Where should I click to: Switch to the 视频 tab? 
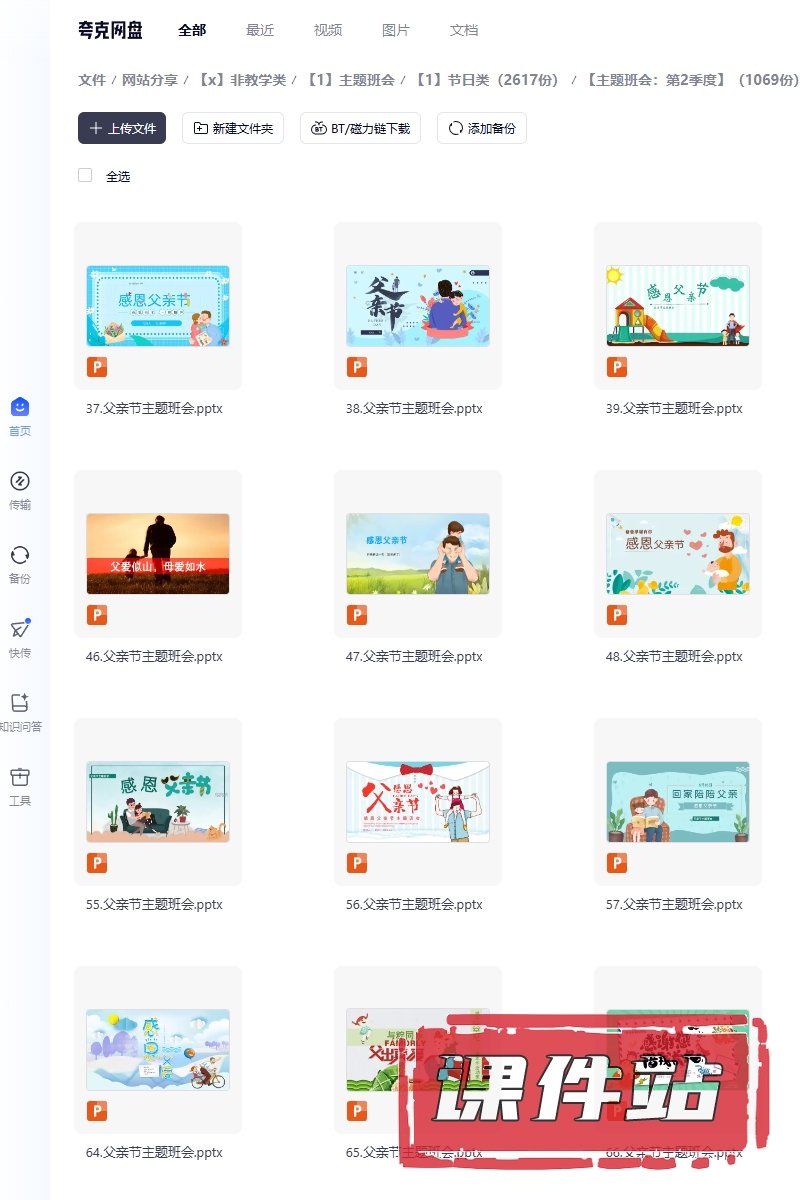point(328,30)
